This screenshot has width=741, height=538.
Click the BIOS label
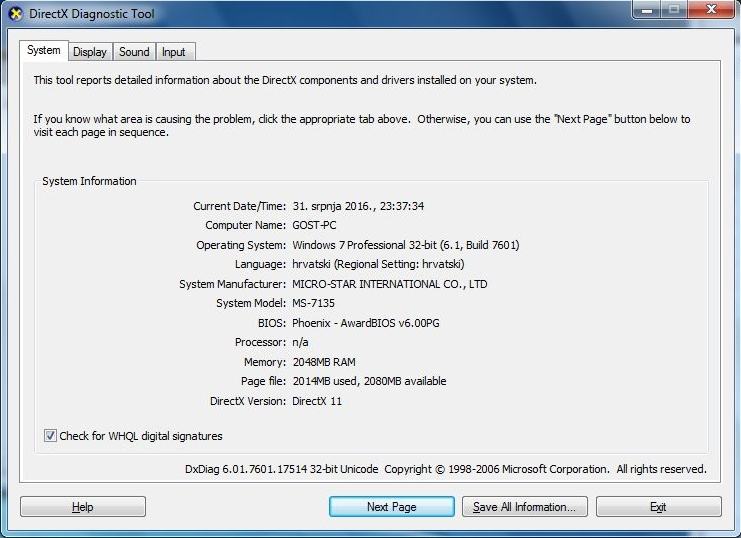272,323
